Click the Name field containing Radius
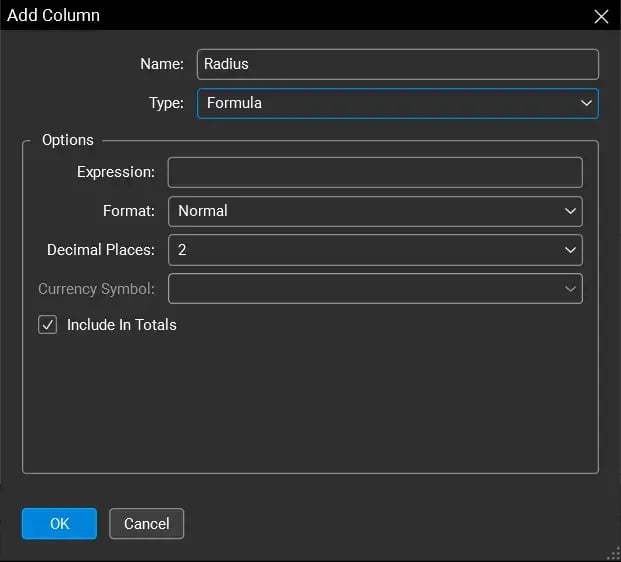 pos(397,64)
